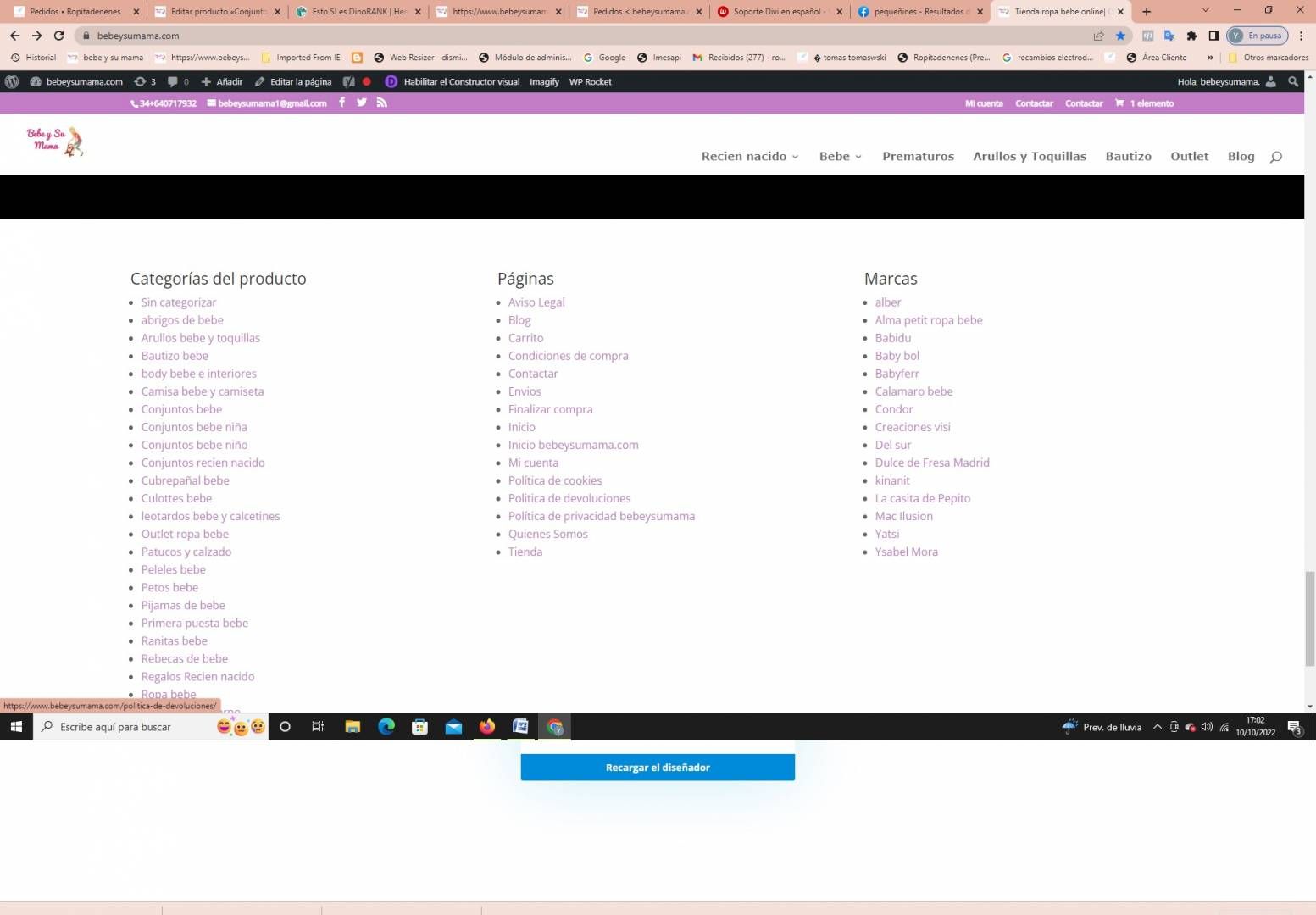Screen dimensions: 1316x915
Task: Open Task View on the taskbar
Action: coord(318,727)
